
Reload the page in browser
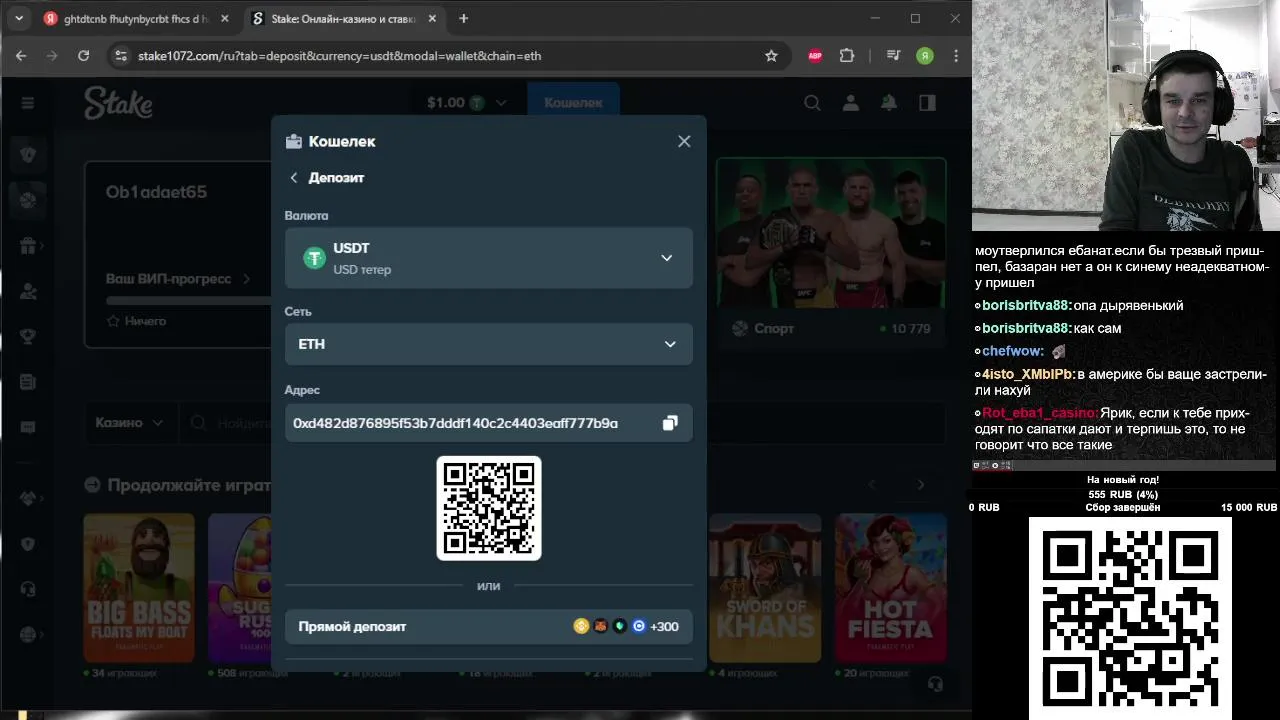83,56
